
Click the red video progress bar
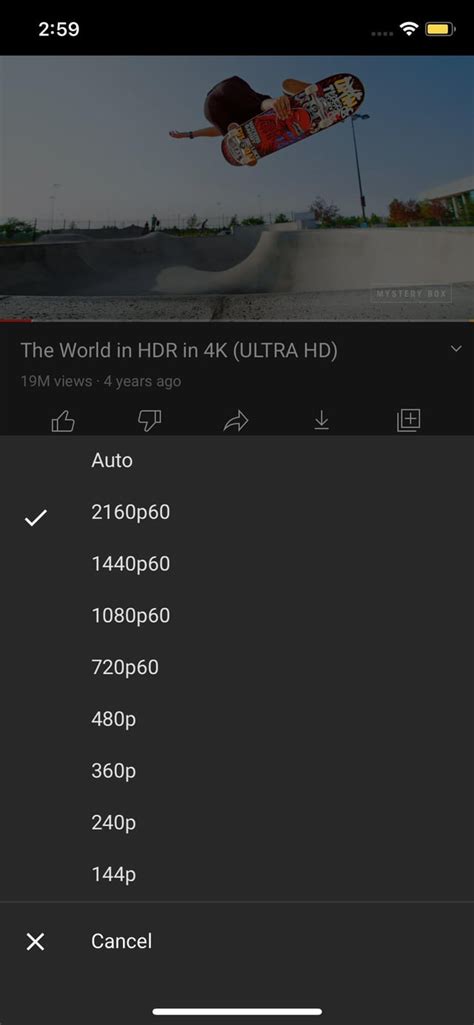click(x=16, y=320)
